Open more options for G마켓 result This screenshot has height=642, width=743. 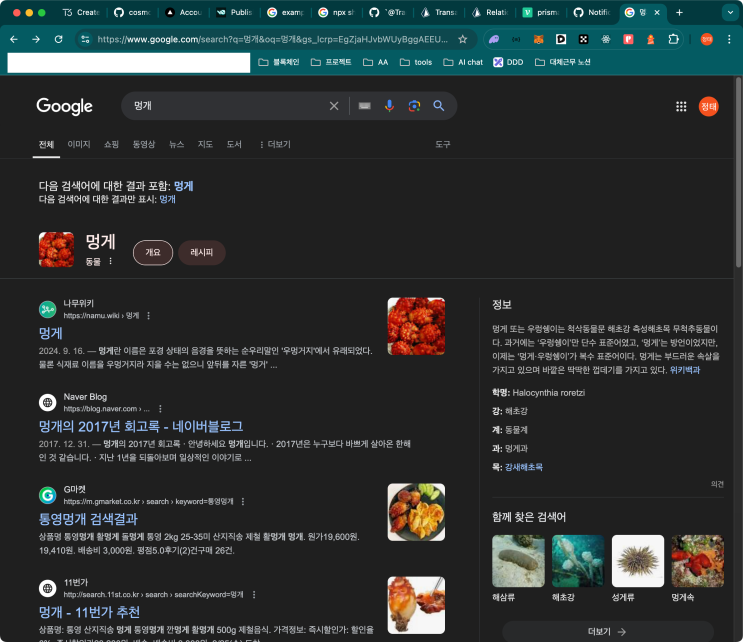click(x=243, y=501)
